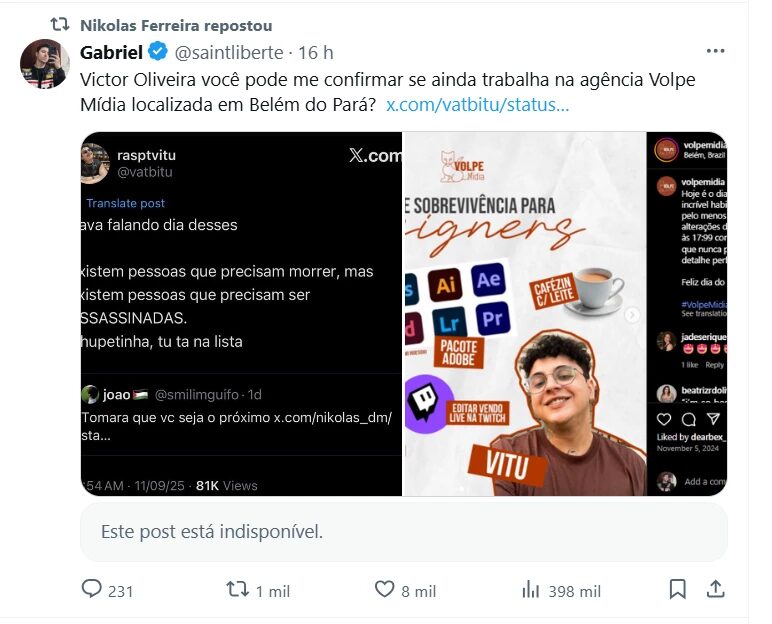Open Gabriel's profile avatar
This screenshot has width=772, height=624.
(x=44, y=64)
